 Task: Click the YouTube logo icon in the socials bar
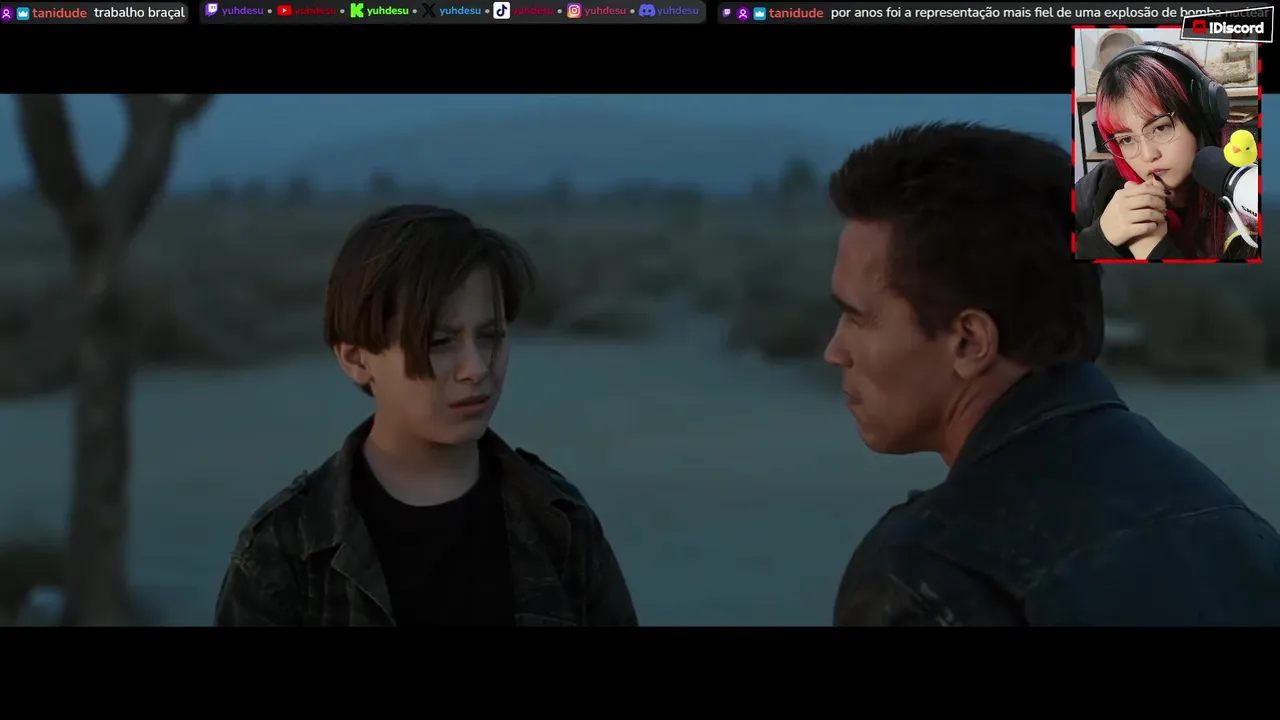284,11
